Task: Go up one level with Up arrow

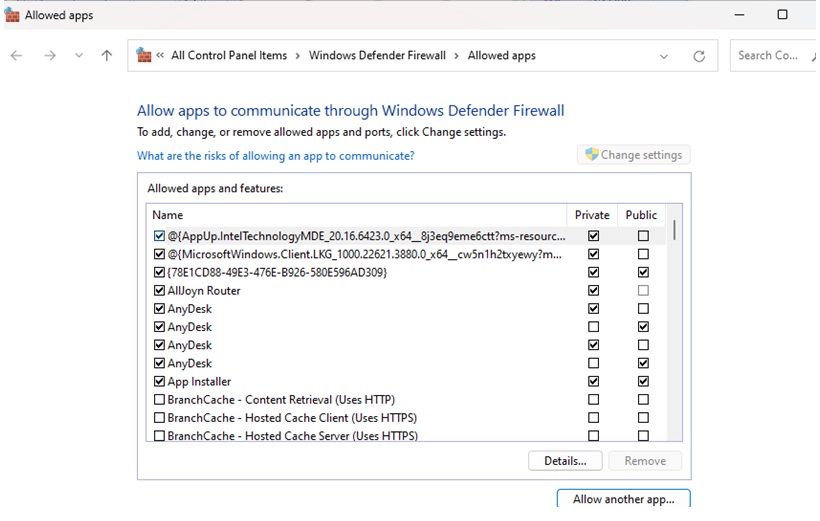Action: pos(107,55)
